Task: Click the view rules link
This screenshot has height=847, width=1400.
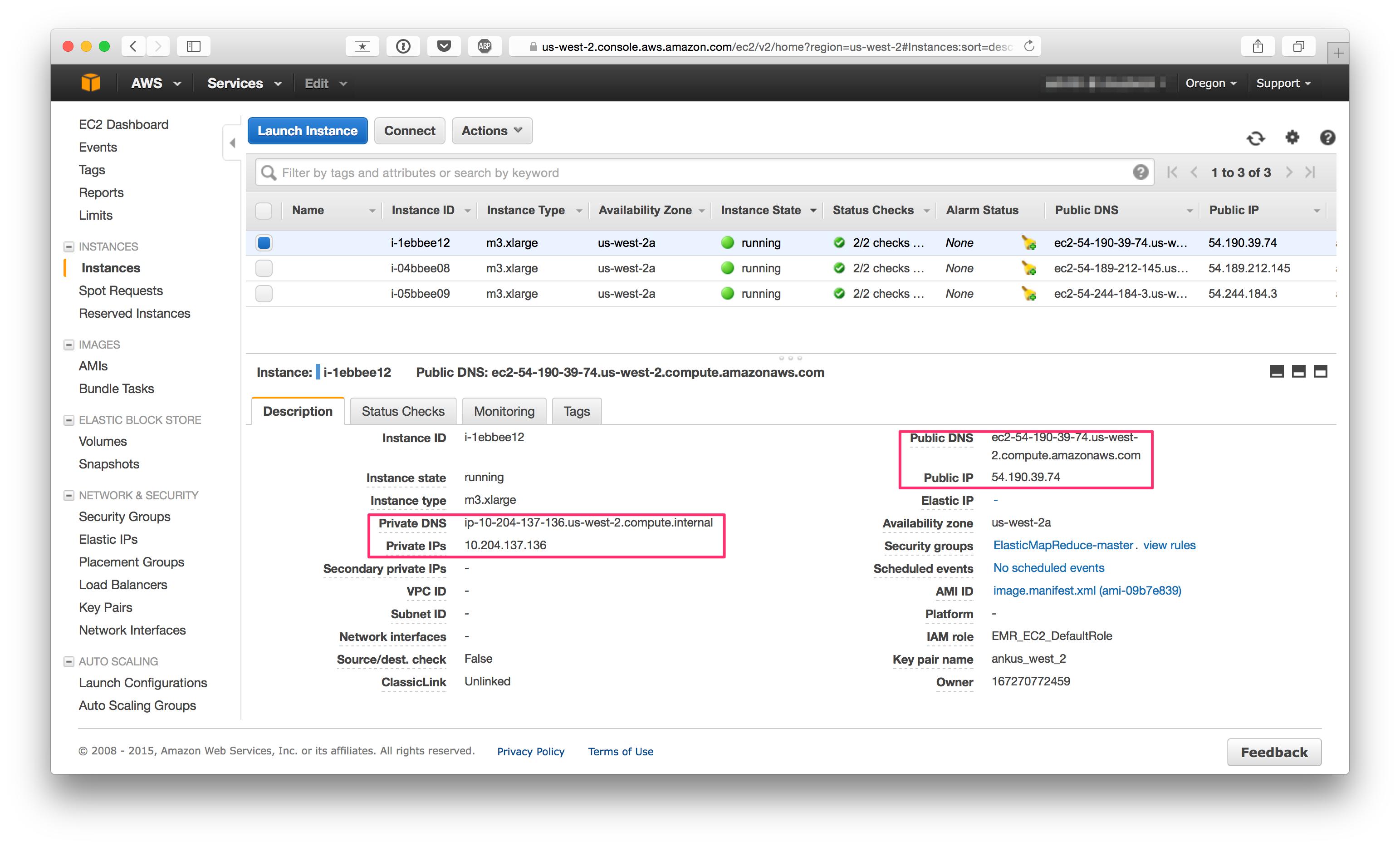Action: (1169, 545)
